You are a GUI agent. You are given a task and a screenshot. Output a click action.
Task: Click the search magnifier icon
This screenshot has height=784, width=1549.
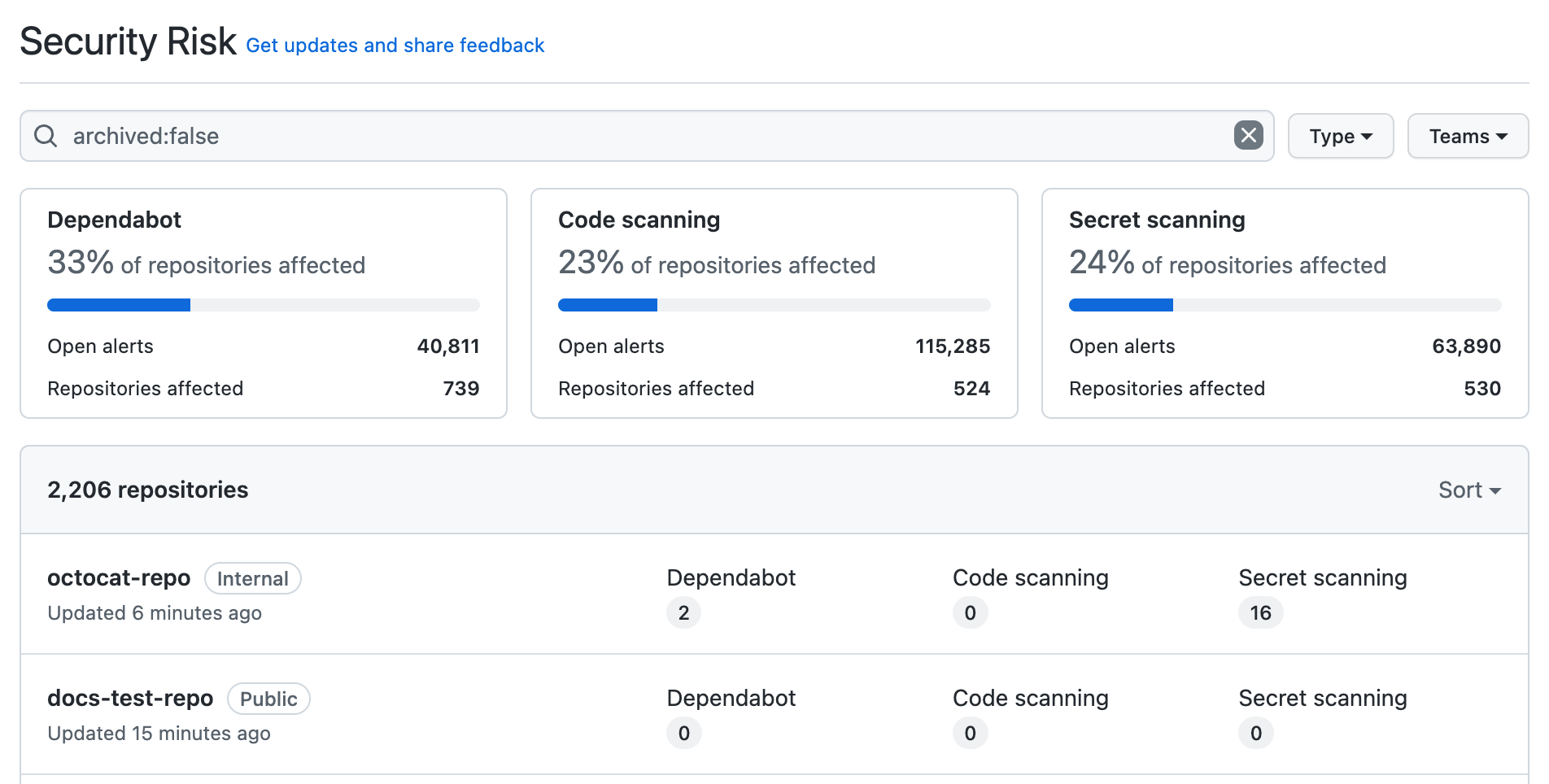pos(46,136)
